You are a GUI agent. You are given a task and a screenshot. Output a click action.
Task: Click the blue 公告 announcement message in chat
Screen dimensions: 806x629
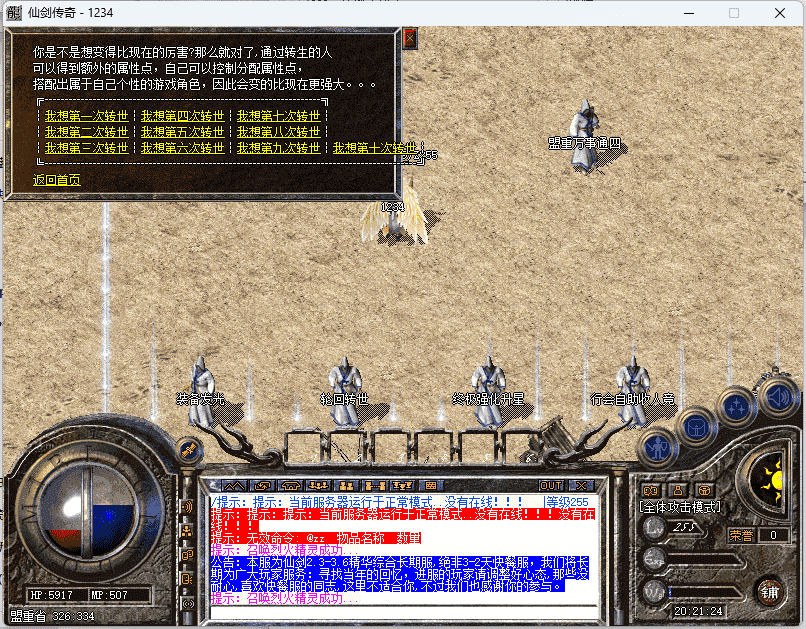400,574
